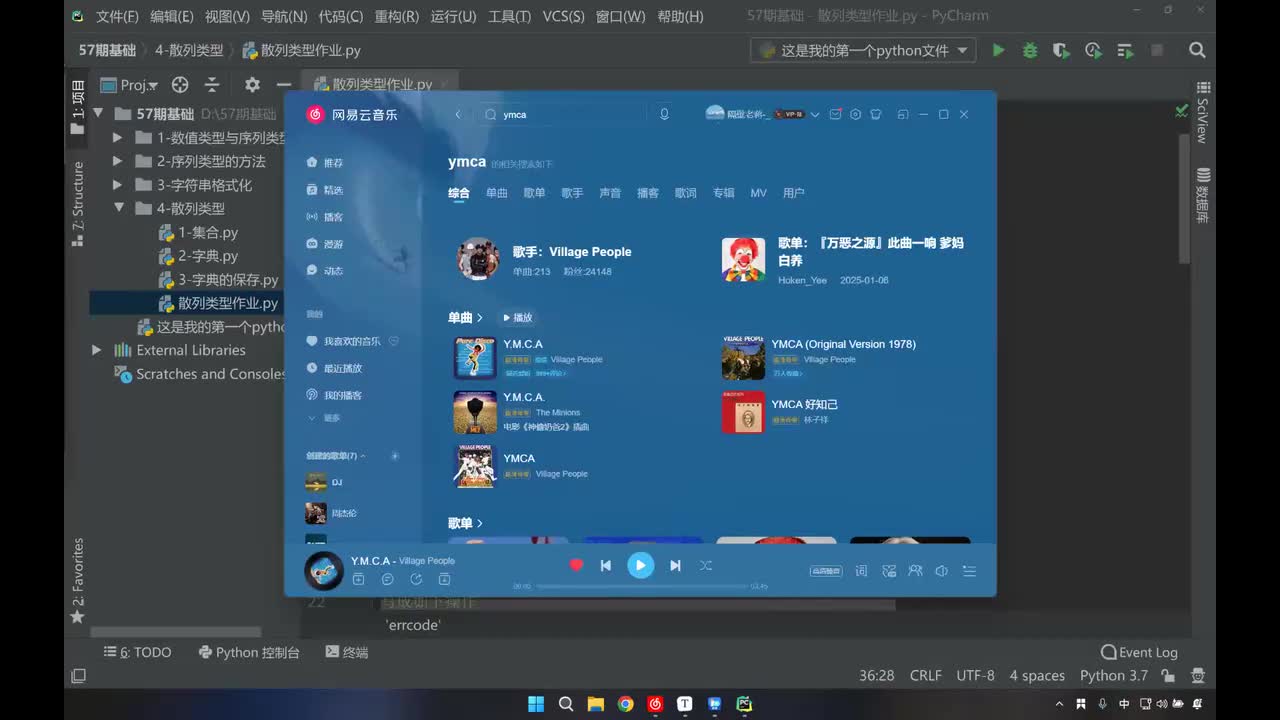Viewport: 1280px width, 720px height.
Task: Play the current song Y.M.C.A
Action: point(640,566)
